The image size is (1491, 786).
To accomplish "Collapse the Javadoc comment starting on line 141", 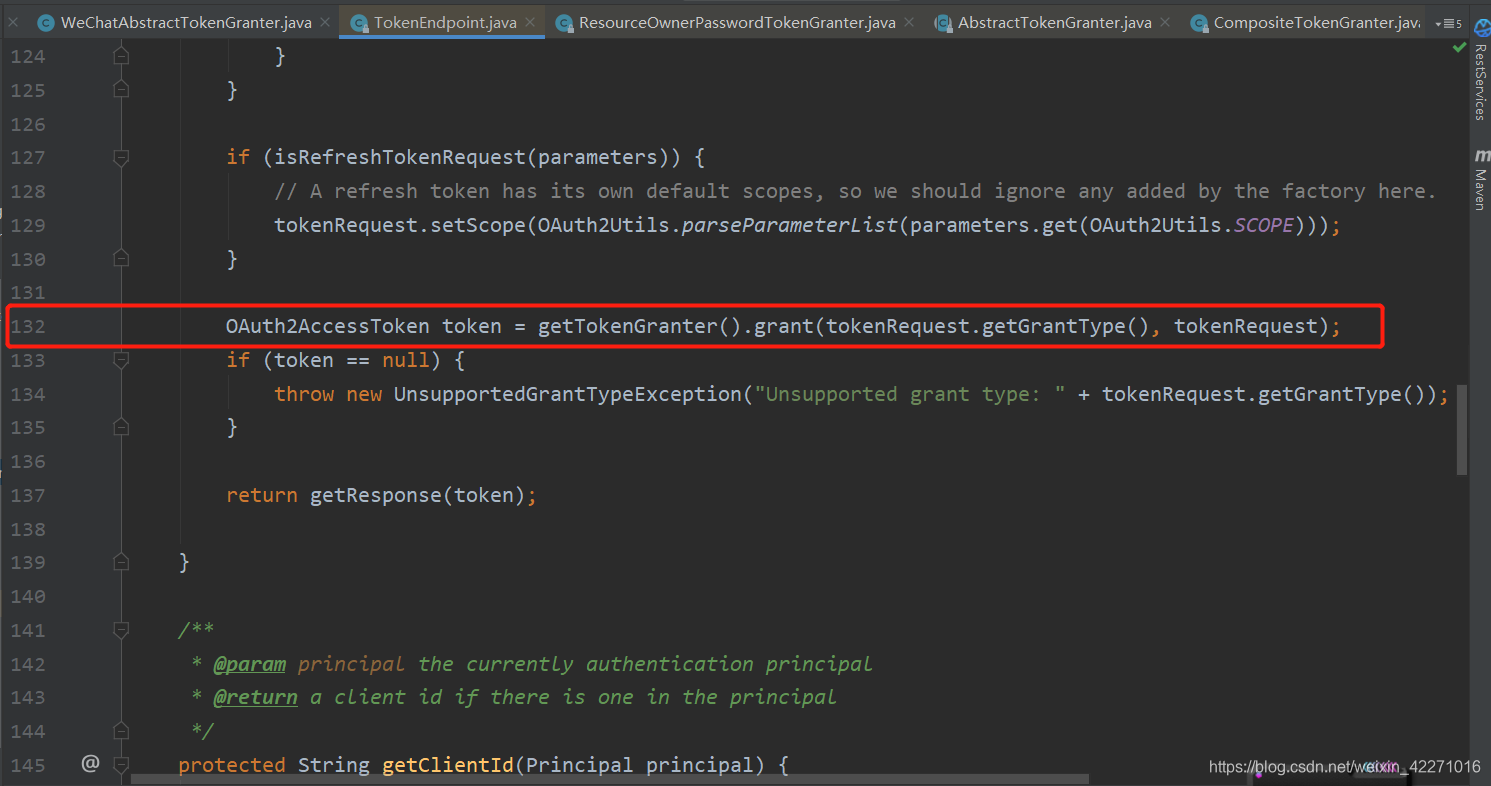I will click(121, 630).
